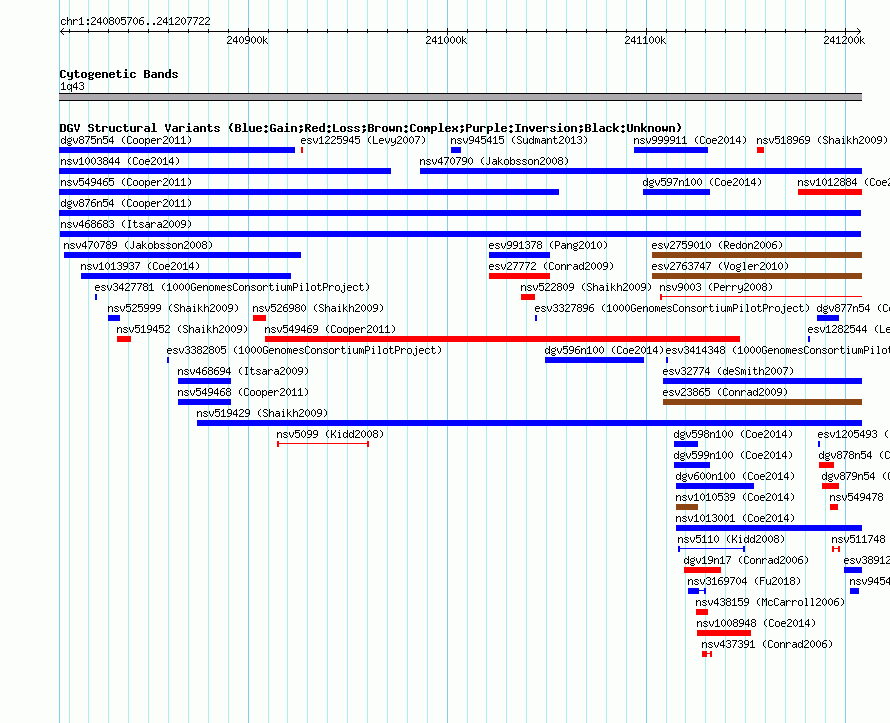Open nsv470789 (Jakobsson2008) label
890x723 pixels.
tap(138, 245)
